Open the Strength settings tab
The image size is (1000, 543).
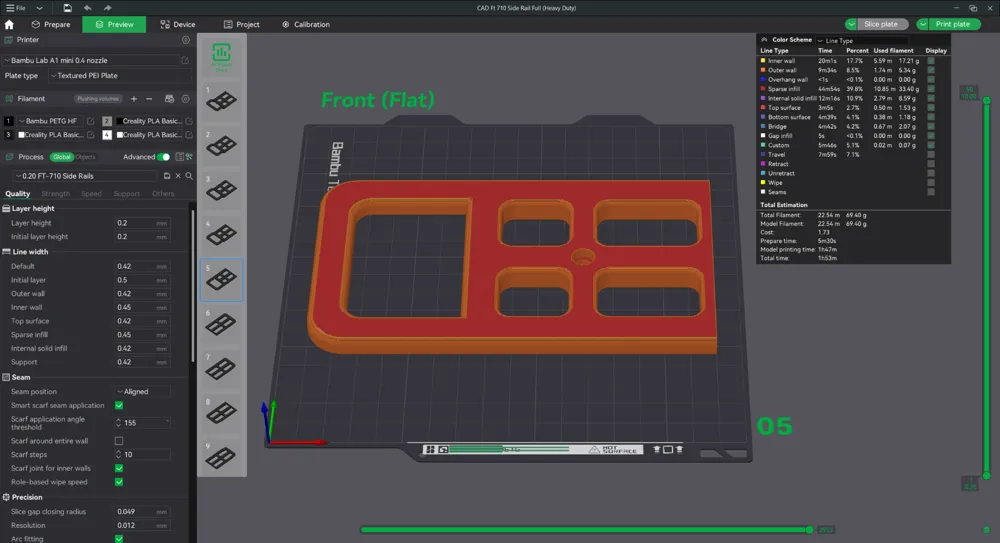tap(55, 193)
